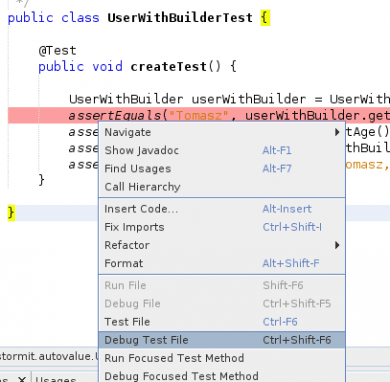390x382 pixels.
Task: Open the Usages tab in bottom panel
Action: [x=56, y=379]
